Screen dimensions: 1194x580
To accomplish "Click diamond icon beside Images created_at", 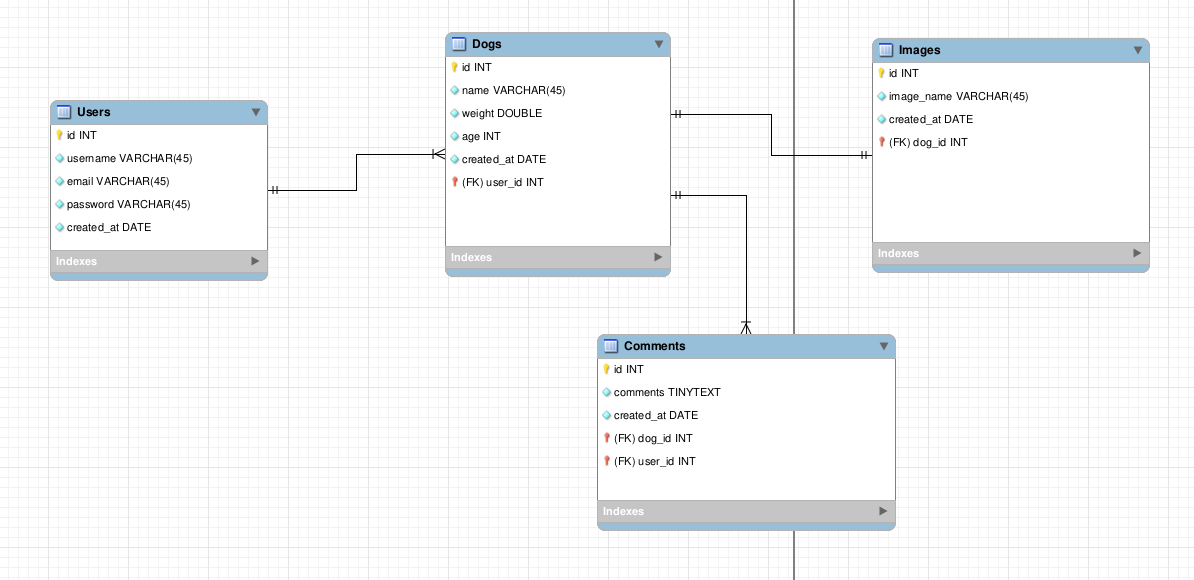I will (882, 120).
